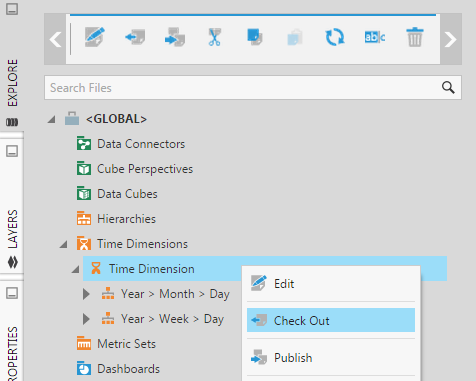This screenshot has width=476, height=381.
Task: Toggle the Layers panel pin box
Action: [x=12, y=151]
